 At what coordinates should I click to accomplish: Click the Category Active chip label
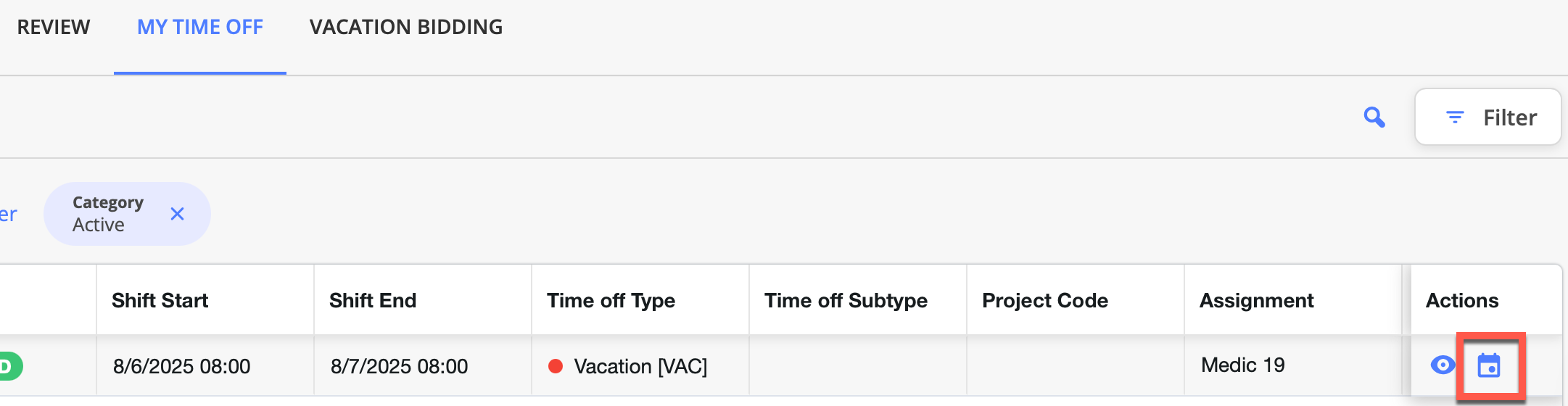click(108, 214)
